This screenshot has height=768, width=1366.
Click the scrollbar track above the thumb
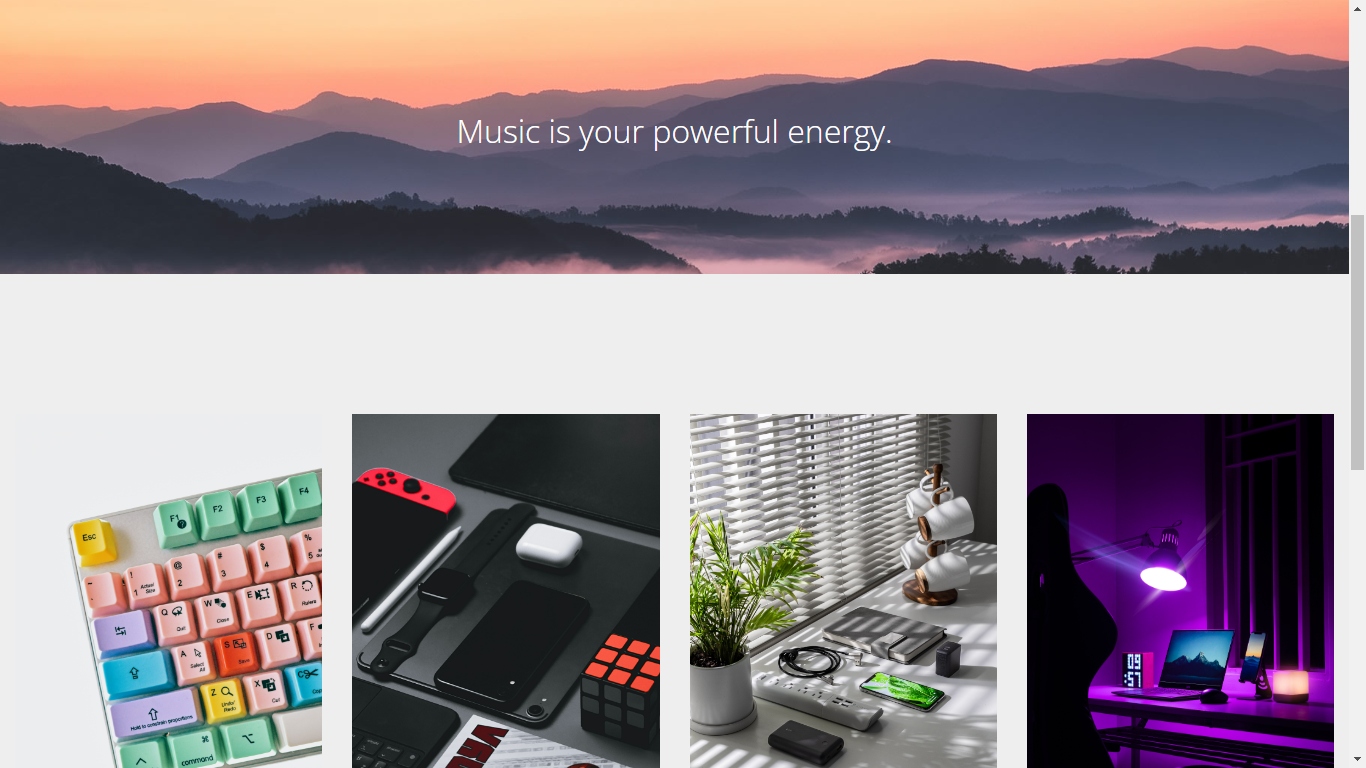1358,115
